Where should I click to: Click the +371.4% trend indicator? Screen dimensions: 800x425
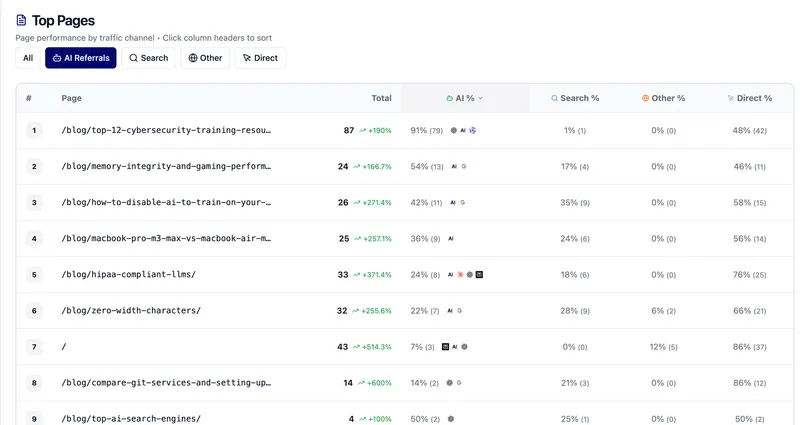click(x=372, y=275)
